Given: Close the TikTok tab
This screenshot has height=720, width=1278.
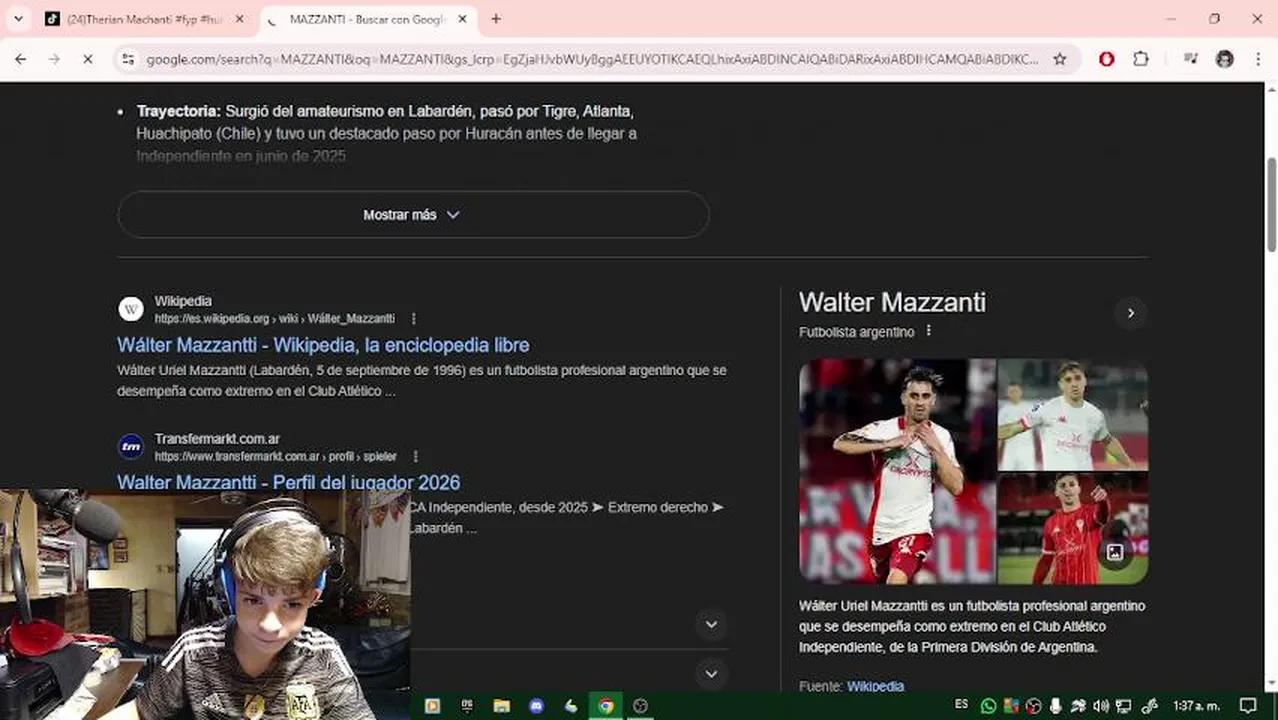Looking at the screenshot, I should pyautogui.click(x=239, y=19).
